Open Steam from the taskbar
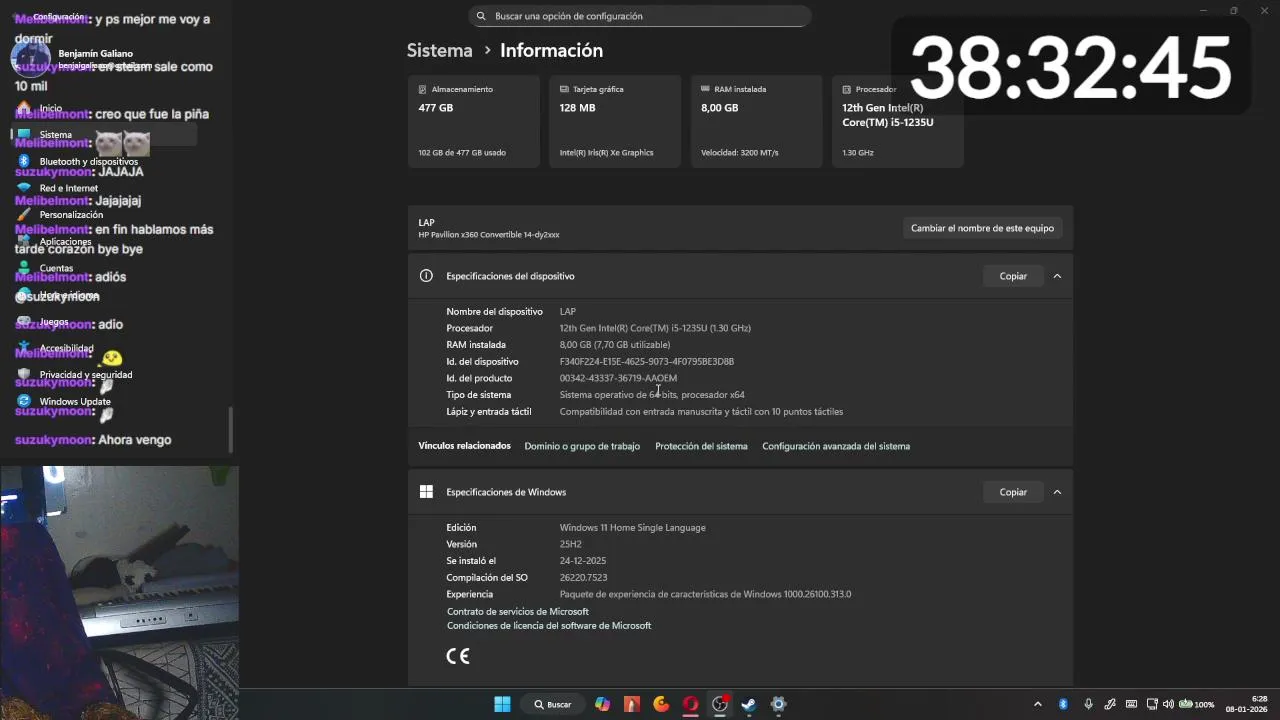This screenshot has height=720, width=1280. click(748, 704)
